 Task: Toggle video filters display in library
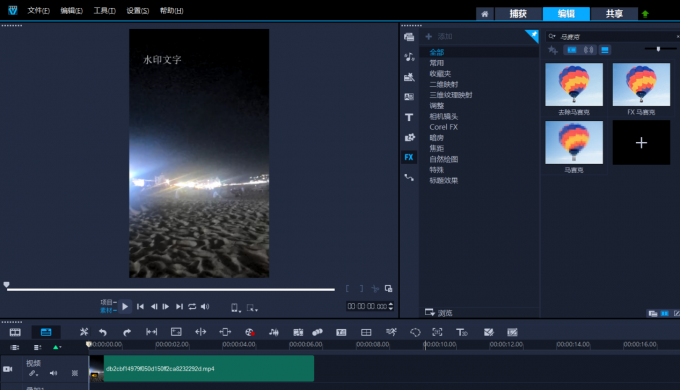point(572,50)
